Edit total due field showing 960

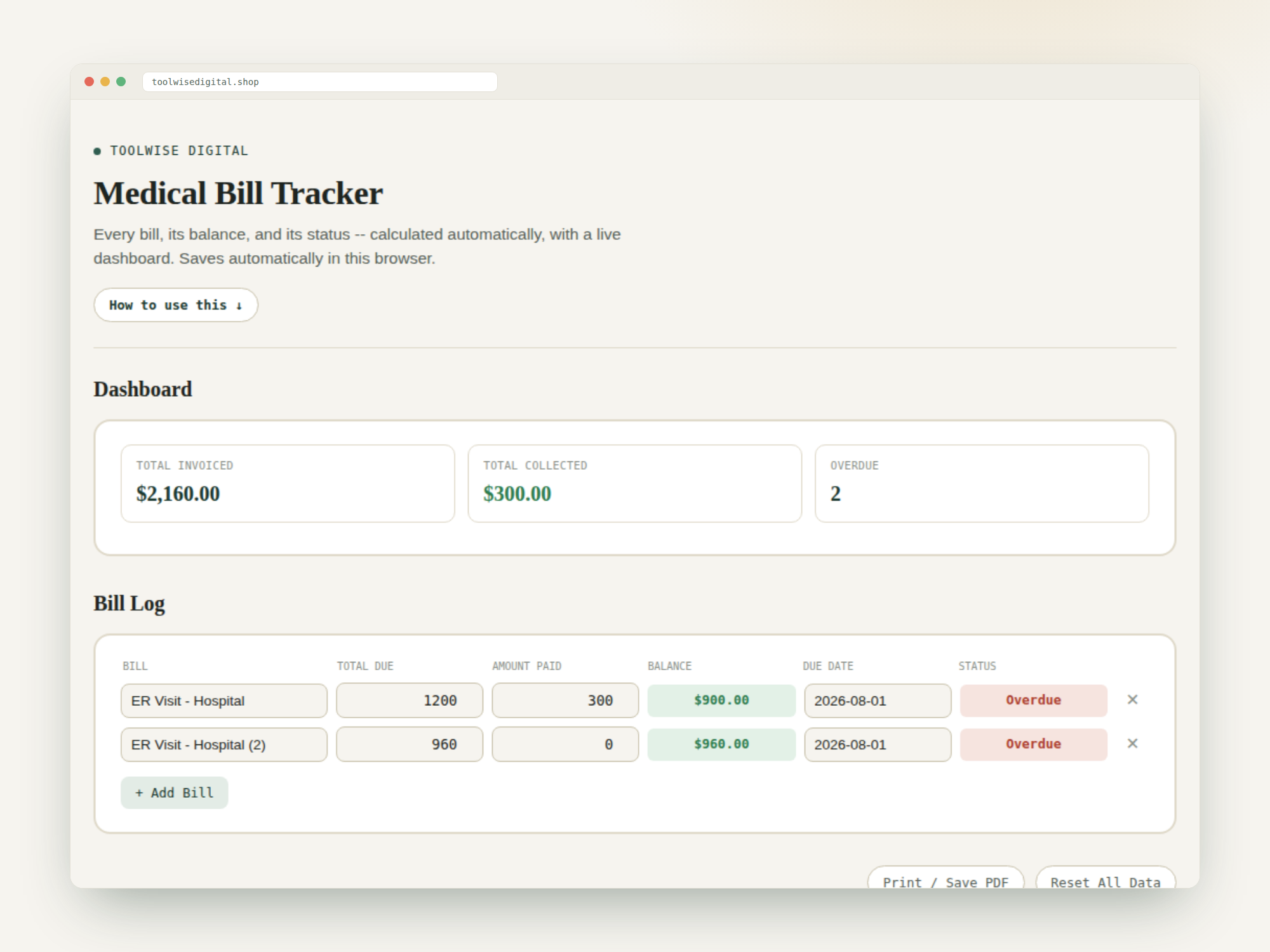(410, 744)
